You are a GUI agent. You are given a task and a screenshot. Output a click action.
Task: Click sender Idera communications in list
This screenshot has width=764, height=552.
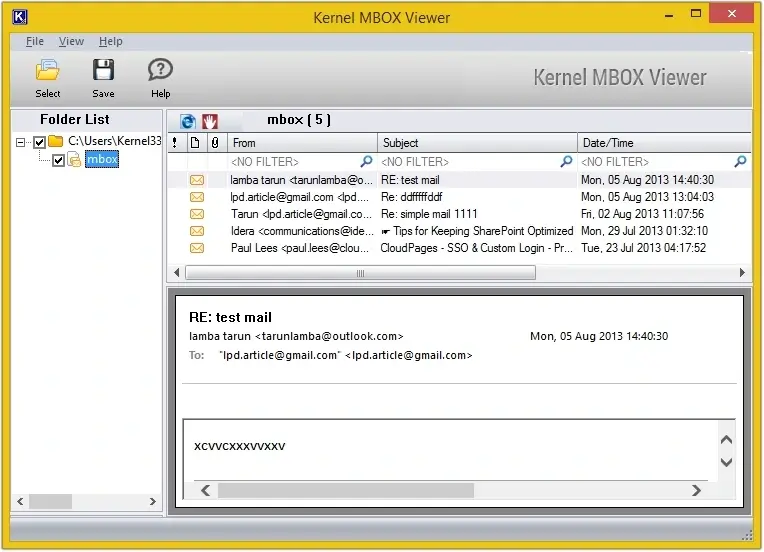pyautogui.click(x=302, y=231)
